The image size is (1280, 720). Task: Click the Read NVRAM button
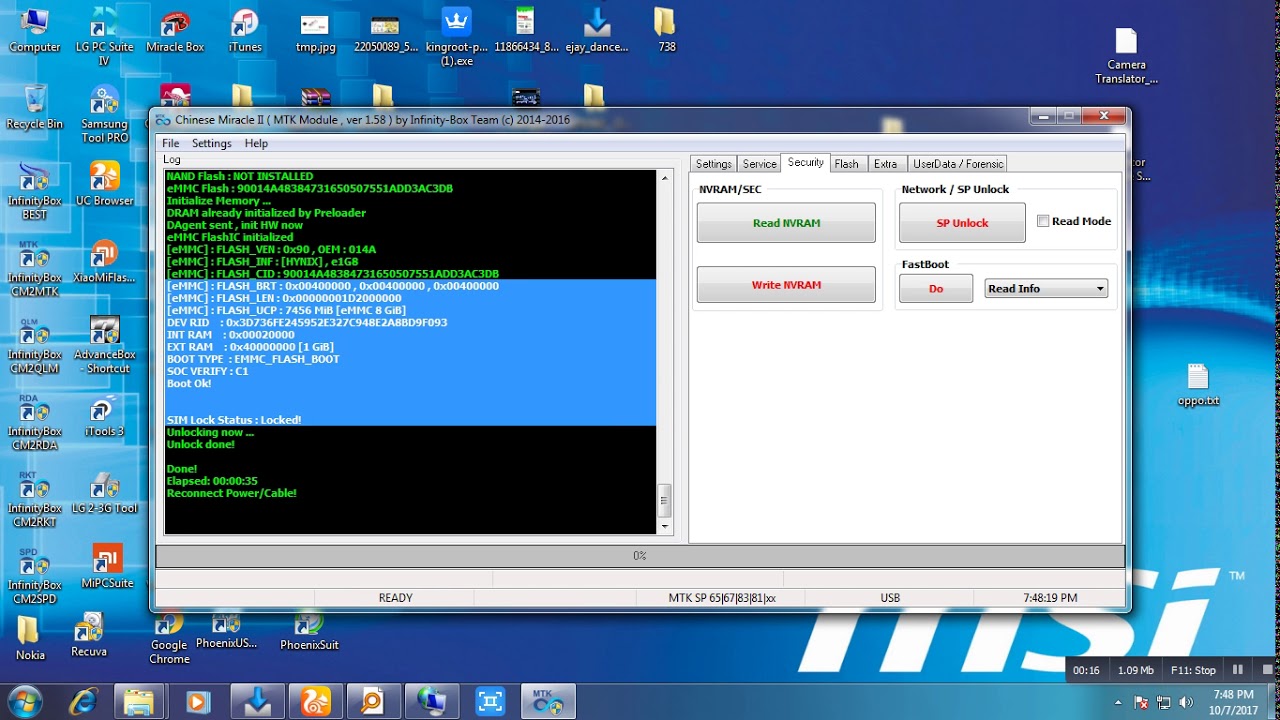pyautogui.click(x=786, y=223)
